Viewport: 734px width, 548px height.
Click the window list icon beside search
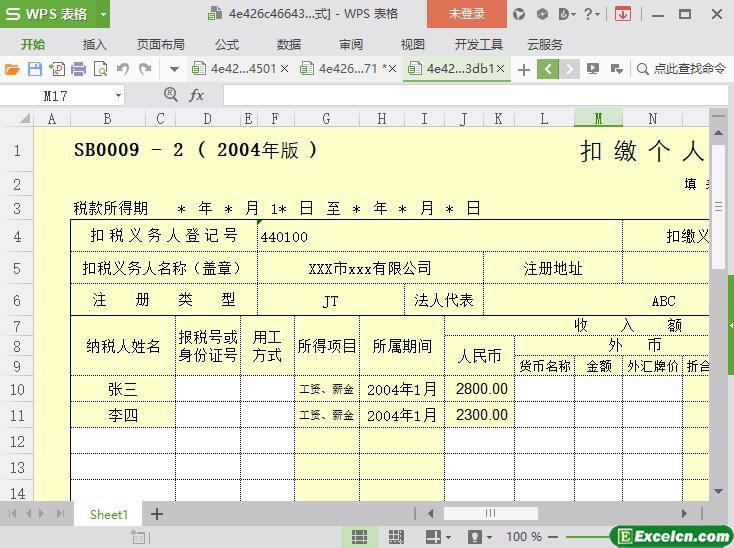click(617, 69)
